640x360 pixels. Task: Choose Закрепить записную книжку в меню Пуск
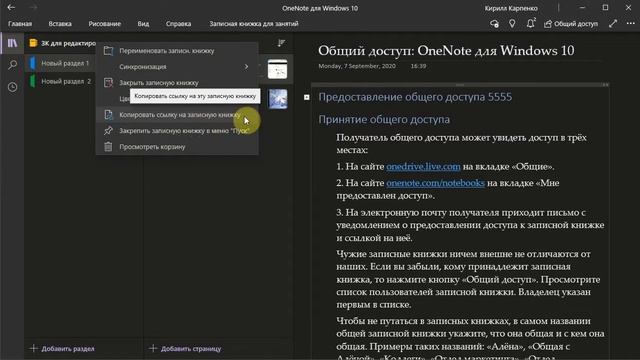(177, 131)
